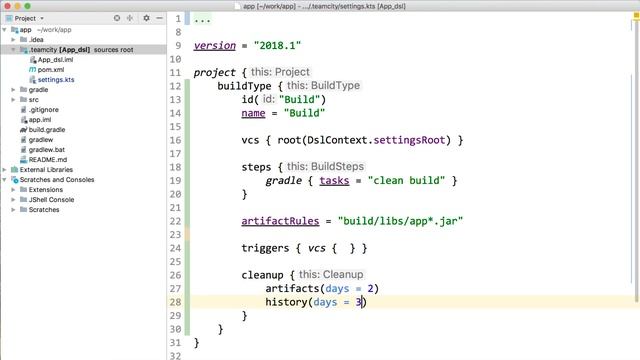The height and width of the screenshot is (360, 640).
Task: Click the "clean build" string
Action: (407, 180)
